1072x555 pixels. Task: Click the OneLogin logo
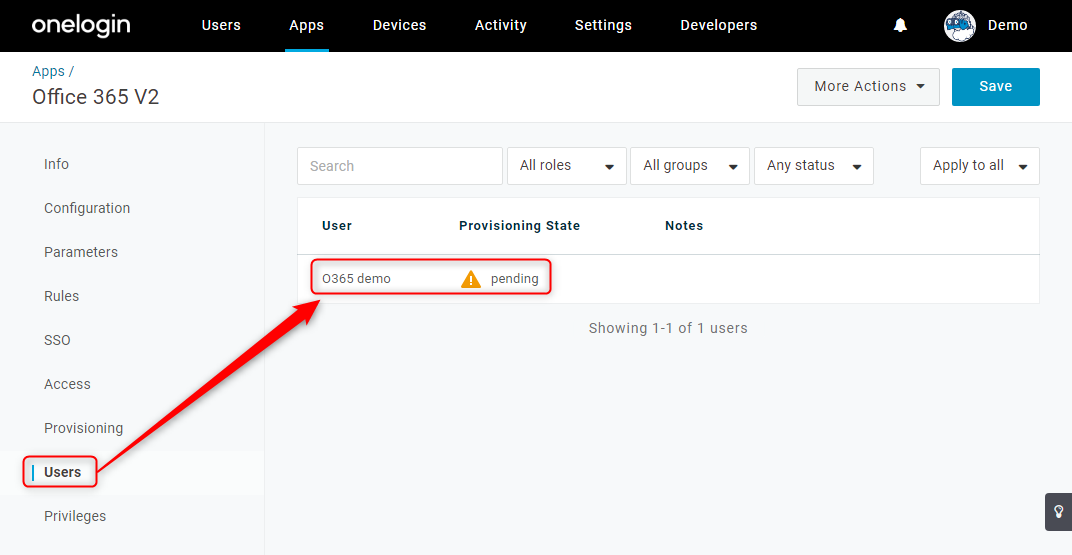81,26
